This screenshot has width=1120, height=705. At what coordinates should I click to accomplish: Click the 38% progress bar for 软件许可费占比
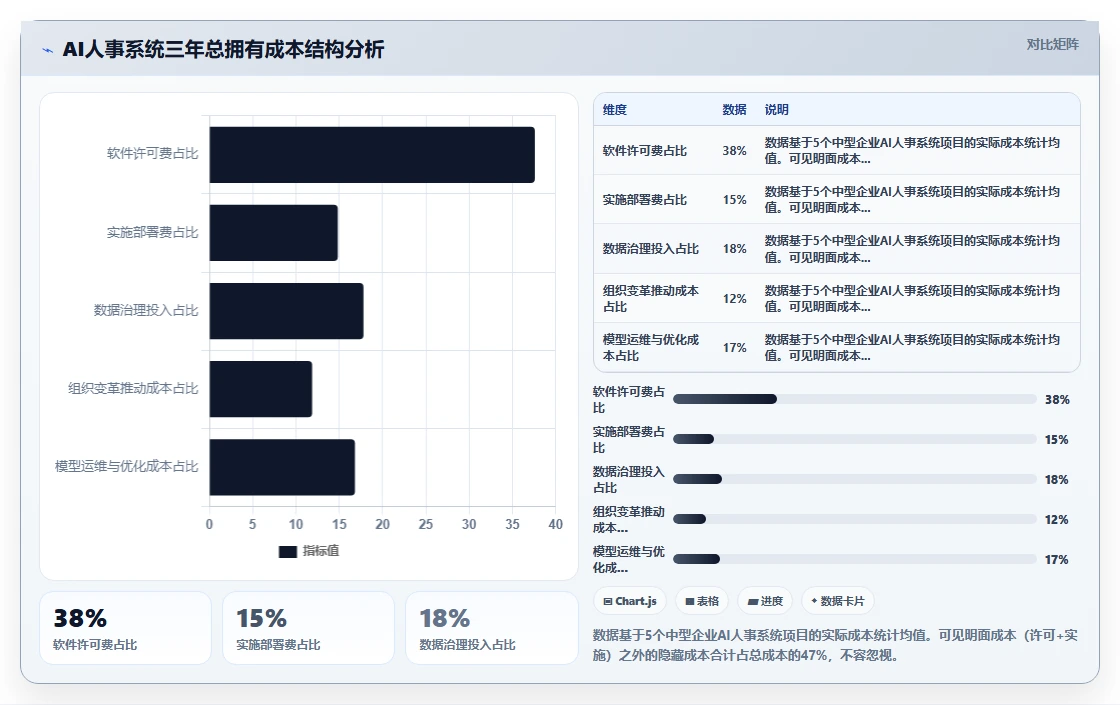pos(855,399)
